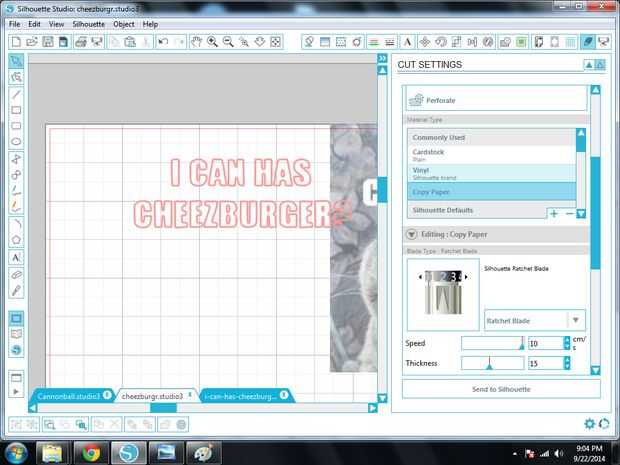Screen dimensions: 620x465
Task: Close the Cannonball.studio3 tab
Action: [x=107, y=395]
